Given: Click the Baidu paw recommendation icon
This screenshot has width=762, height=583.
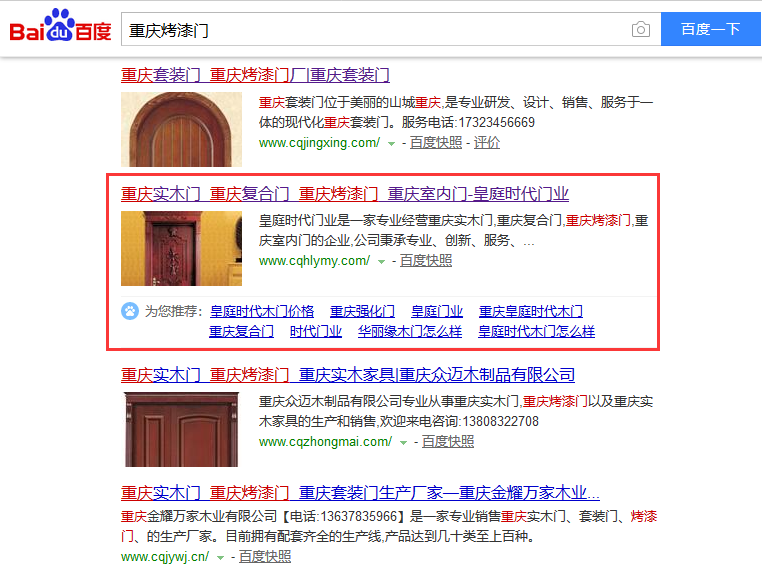Looking at the screenshot, I should pyautogui.click(x=130, y=311).
